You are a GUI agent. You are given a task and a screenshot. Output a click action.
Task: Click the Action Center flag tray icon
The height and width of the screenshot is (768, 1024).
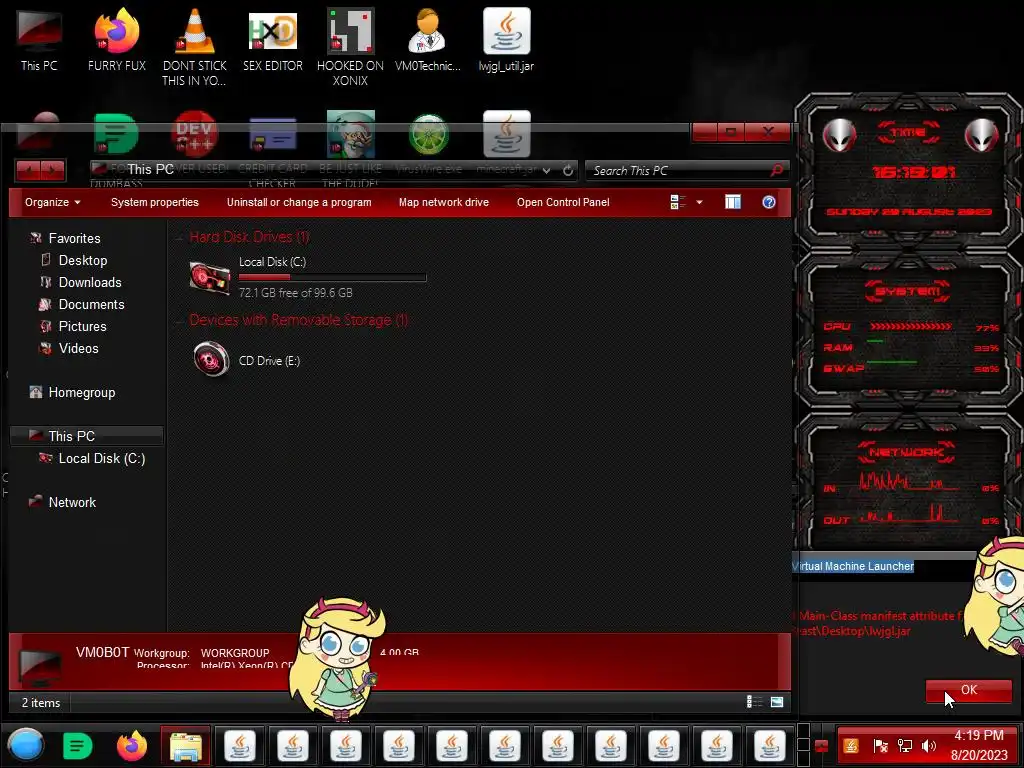click(x=880, y=746)
